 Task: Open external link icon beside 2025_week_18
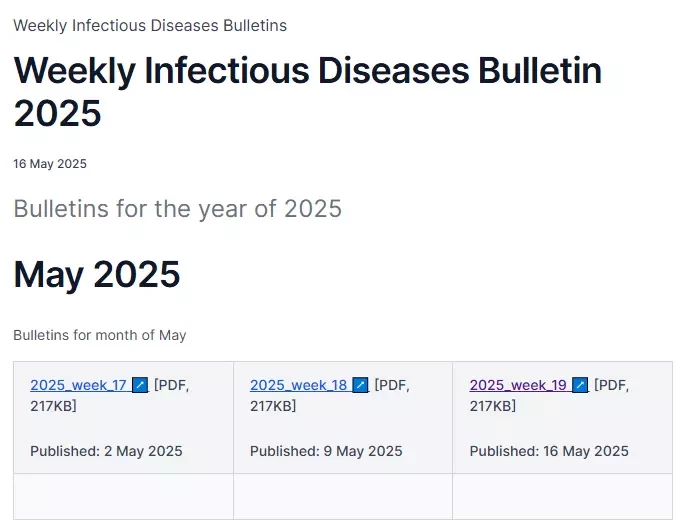360,385
